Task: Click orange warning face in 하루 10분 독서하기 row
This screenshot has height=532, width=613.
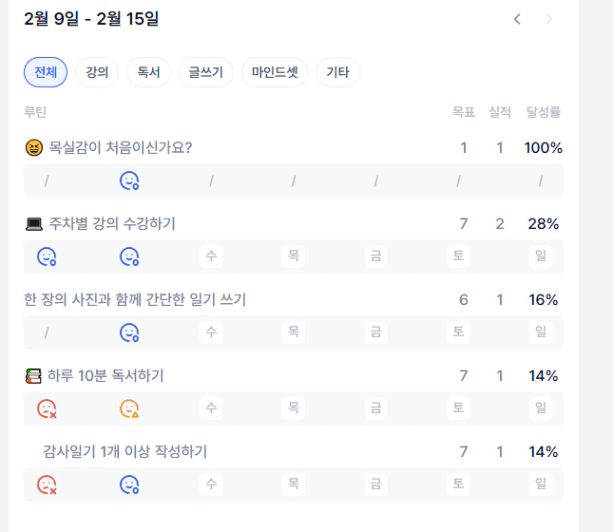Action: 129,408
